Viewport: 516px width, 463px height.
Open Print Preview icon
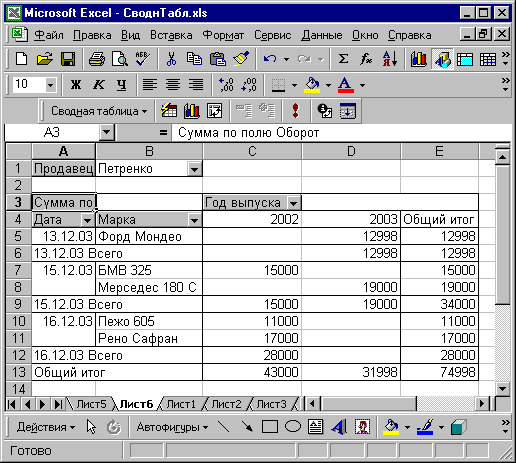click(119, 59)
